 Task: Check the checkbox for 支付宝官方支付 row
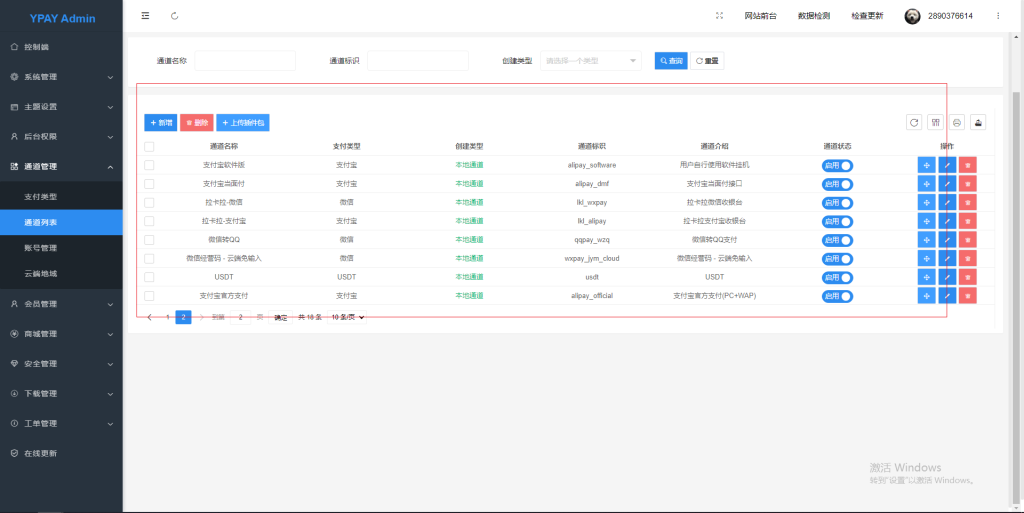point(150,296)
